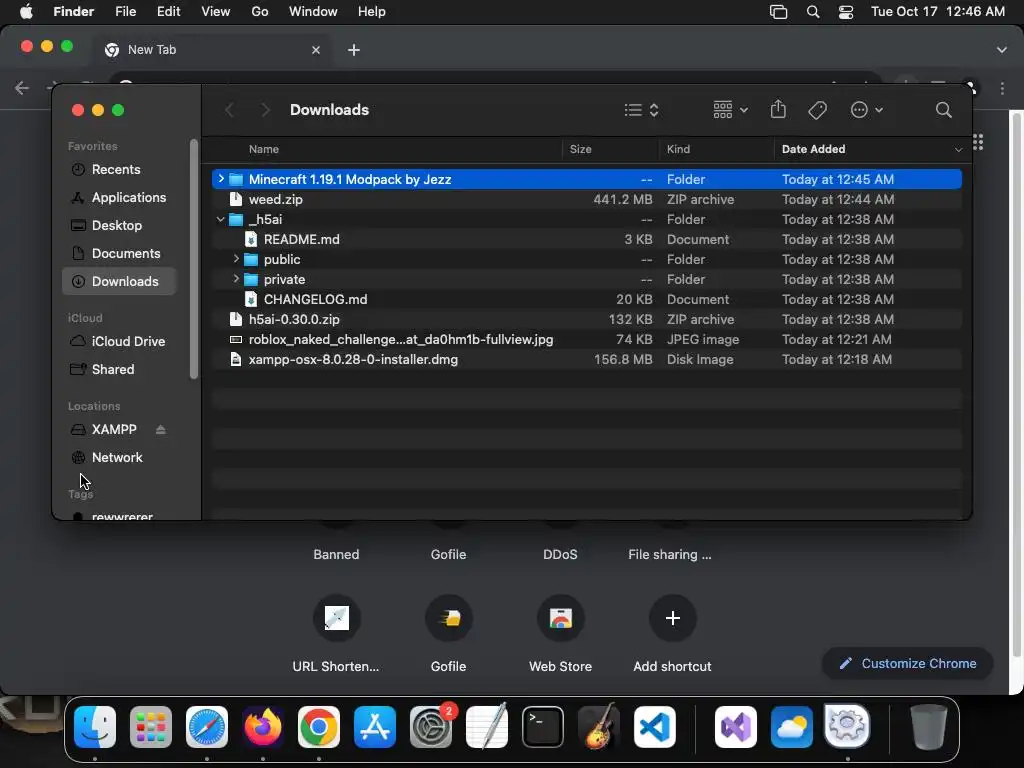Select Downloads in Finder sidebar

(119, 281)
